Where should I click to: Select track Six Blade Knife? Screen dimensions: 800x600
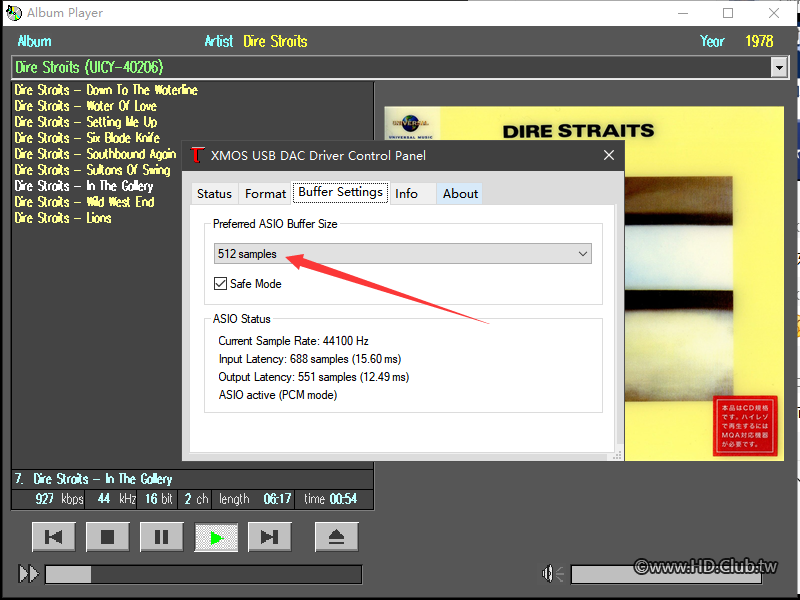coord(87,138)
